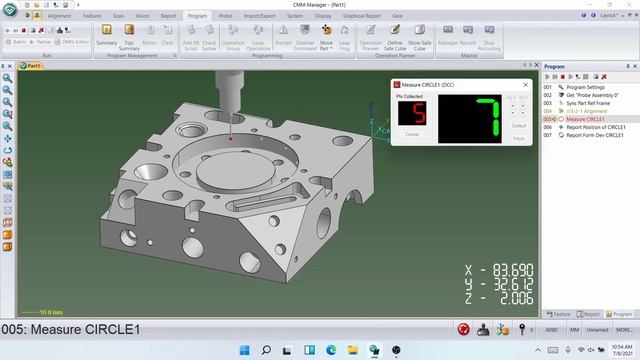Click the red stop icon in the Program panel
Image resolution: width=640 pixels, height=360 pixels.
[563, 77]
